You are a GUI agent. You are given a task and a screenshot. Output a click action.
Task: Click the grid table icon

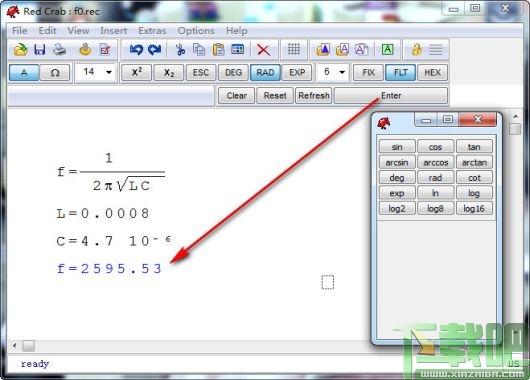click(x=294, y=49)
